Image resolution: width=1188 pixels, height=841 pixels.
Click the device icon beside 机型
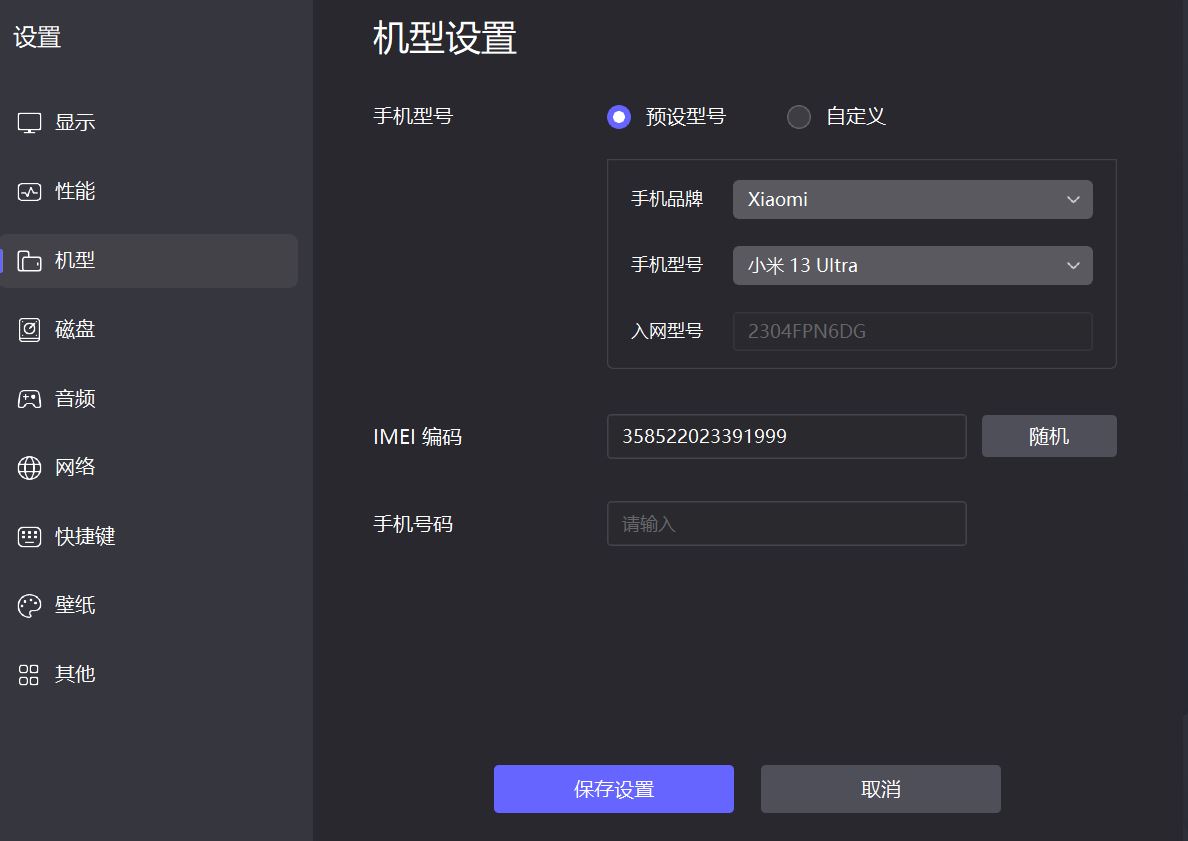30,261
